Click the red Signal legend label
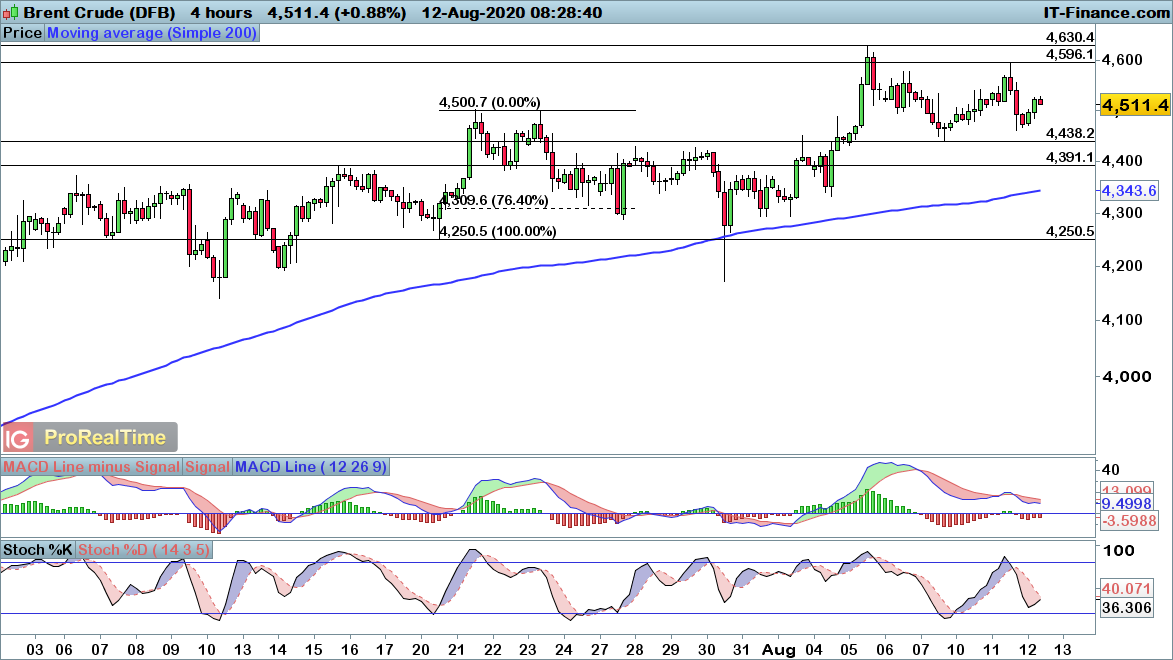 pyautogui.click(x=208, y=467)
